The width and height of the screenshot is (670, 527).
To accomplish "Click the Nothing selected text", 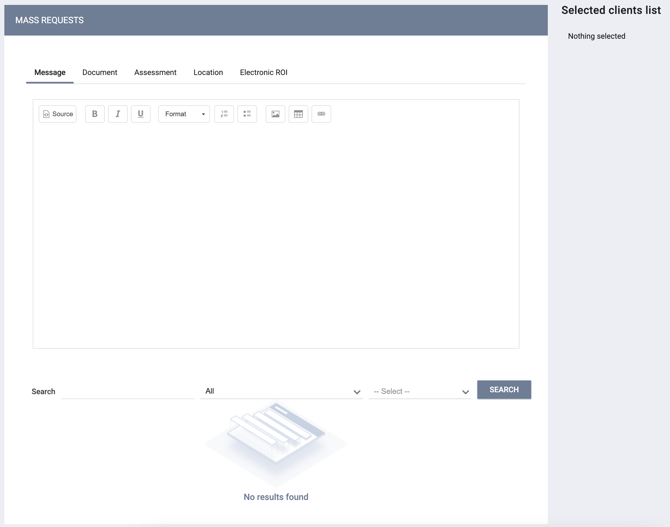I will (x=597, y=36).
